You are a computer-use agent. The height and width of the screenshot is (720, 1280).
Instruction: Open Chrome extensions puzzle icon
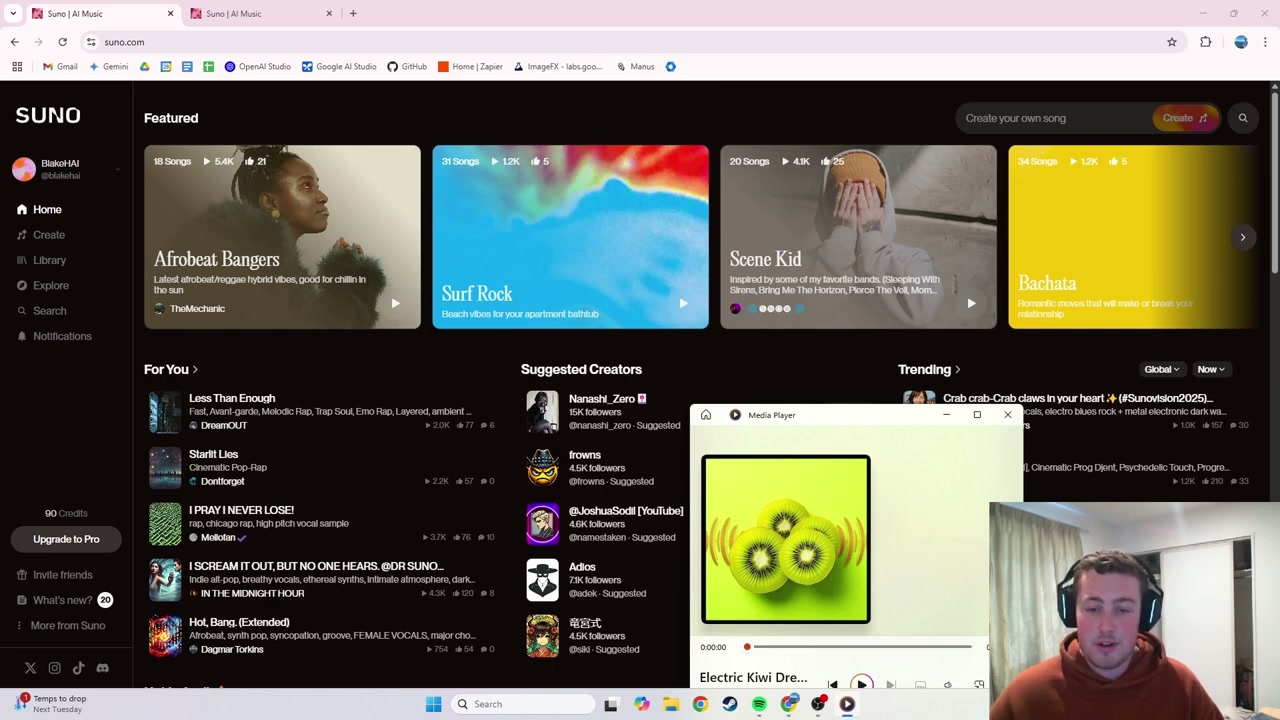(1205, 42)
